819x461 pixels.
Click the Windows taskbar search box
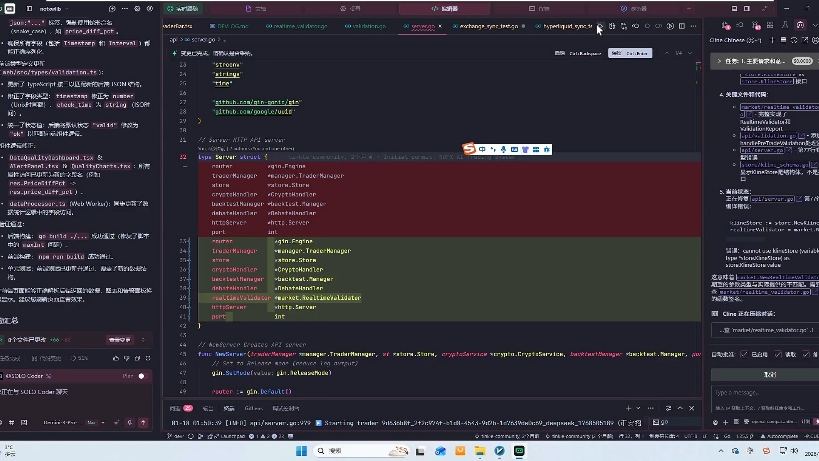point(361,451)
